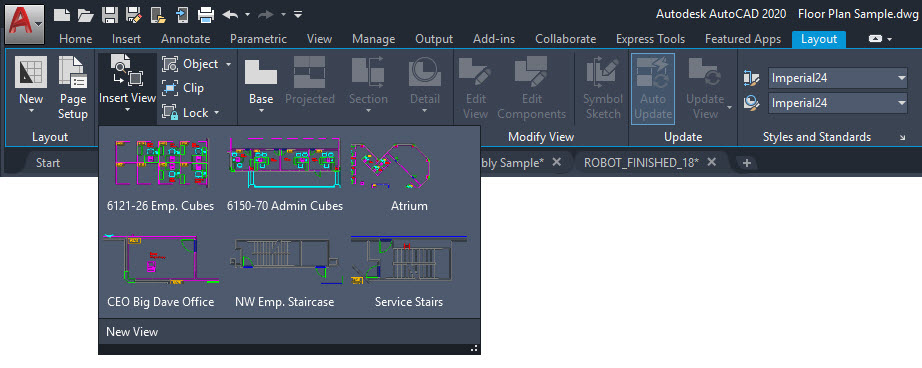The height and width of the screenshot is (368, 922).
Task: Click the Plot printer icon
Action: [x=205, y=14]
